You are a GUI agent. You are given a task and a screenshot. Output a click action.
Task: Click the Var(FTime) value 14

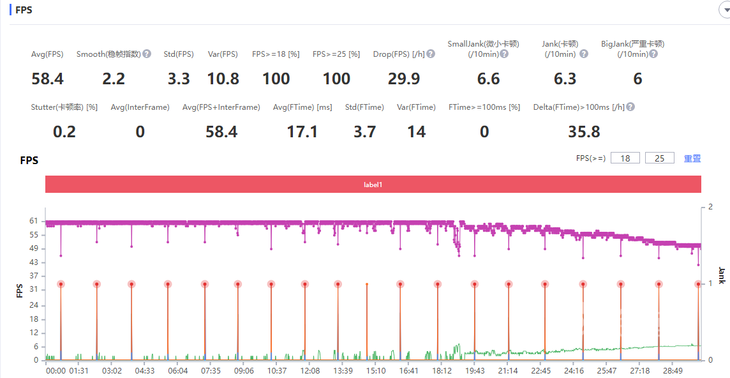pos(416,132)
